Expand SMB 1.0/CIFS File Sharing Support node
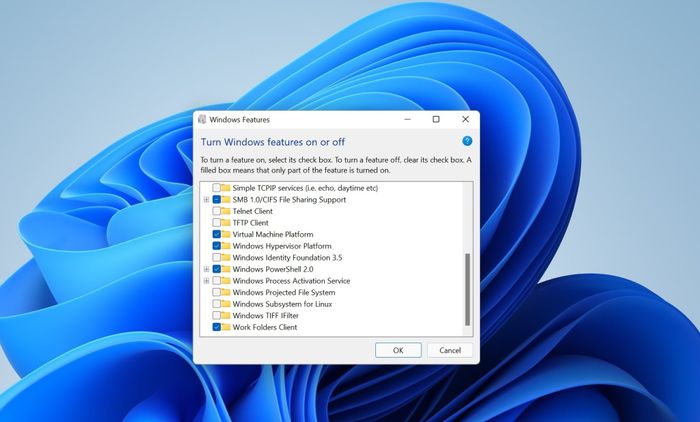The image size is (700, 422). 206,200
